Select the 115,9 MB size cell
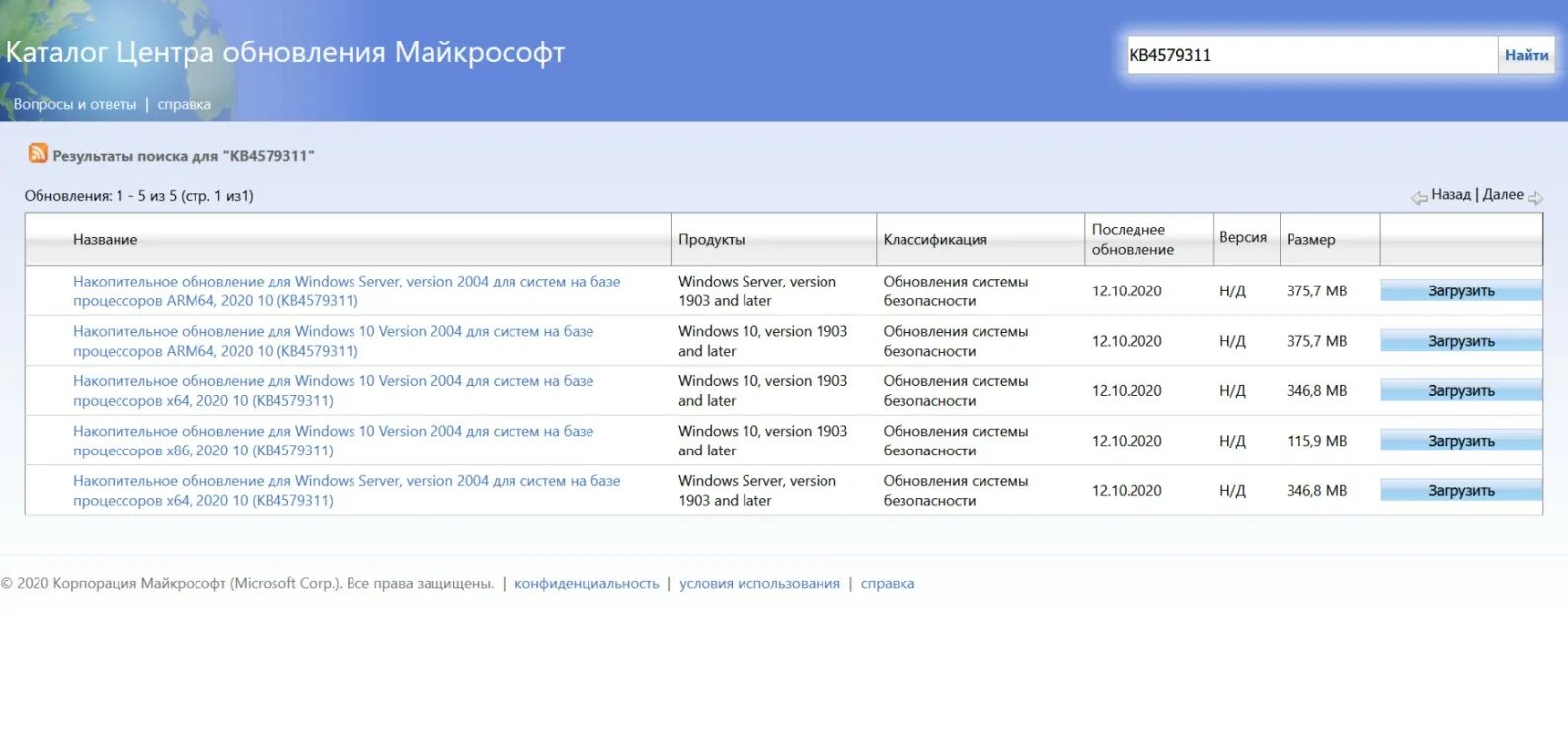 point(1316,441)
